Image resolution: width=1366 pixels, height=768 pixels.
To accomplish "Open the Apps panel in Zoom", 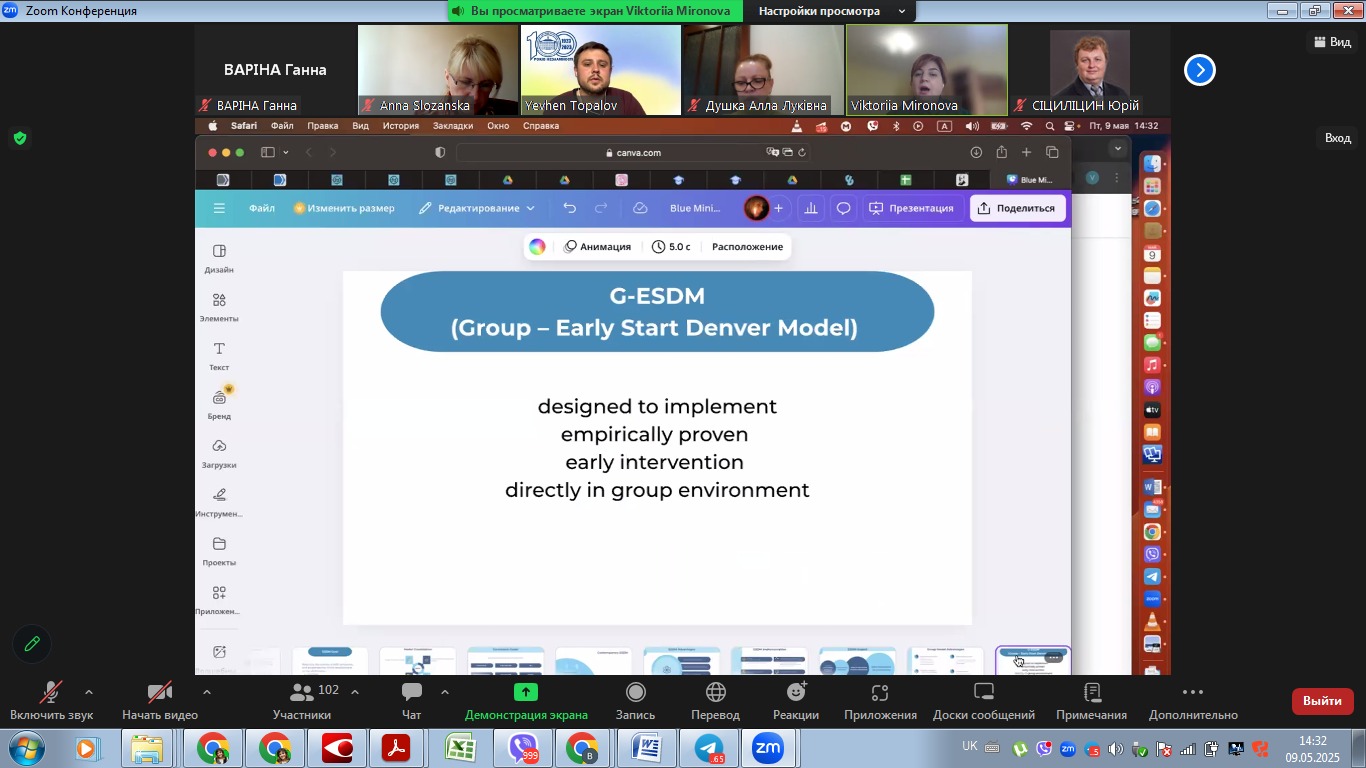I will coord(880,700).
